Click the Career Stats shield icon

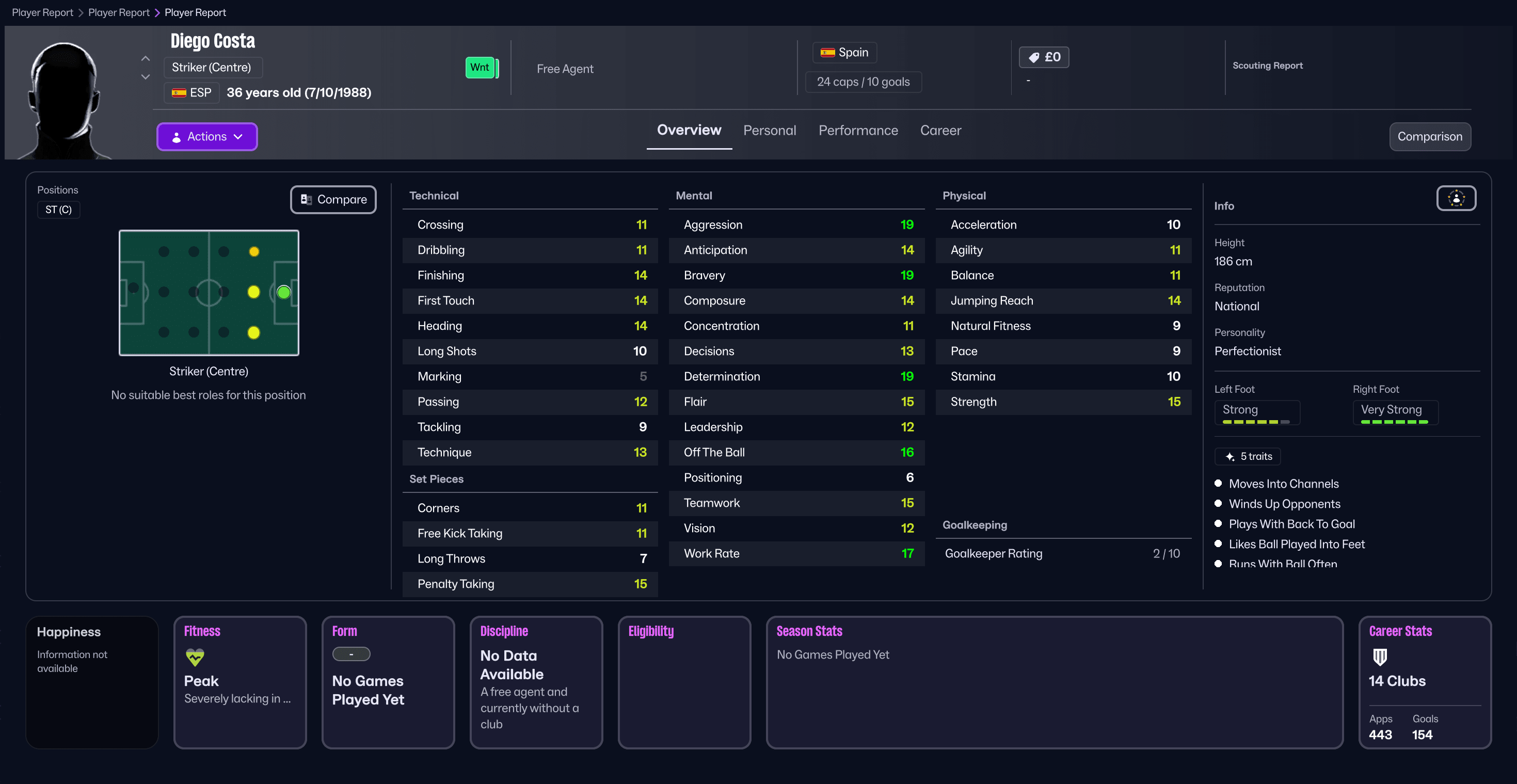(x=1380, y=656)
